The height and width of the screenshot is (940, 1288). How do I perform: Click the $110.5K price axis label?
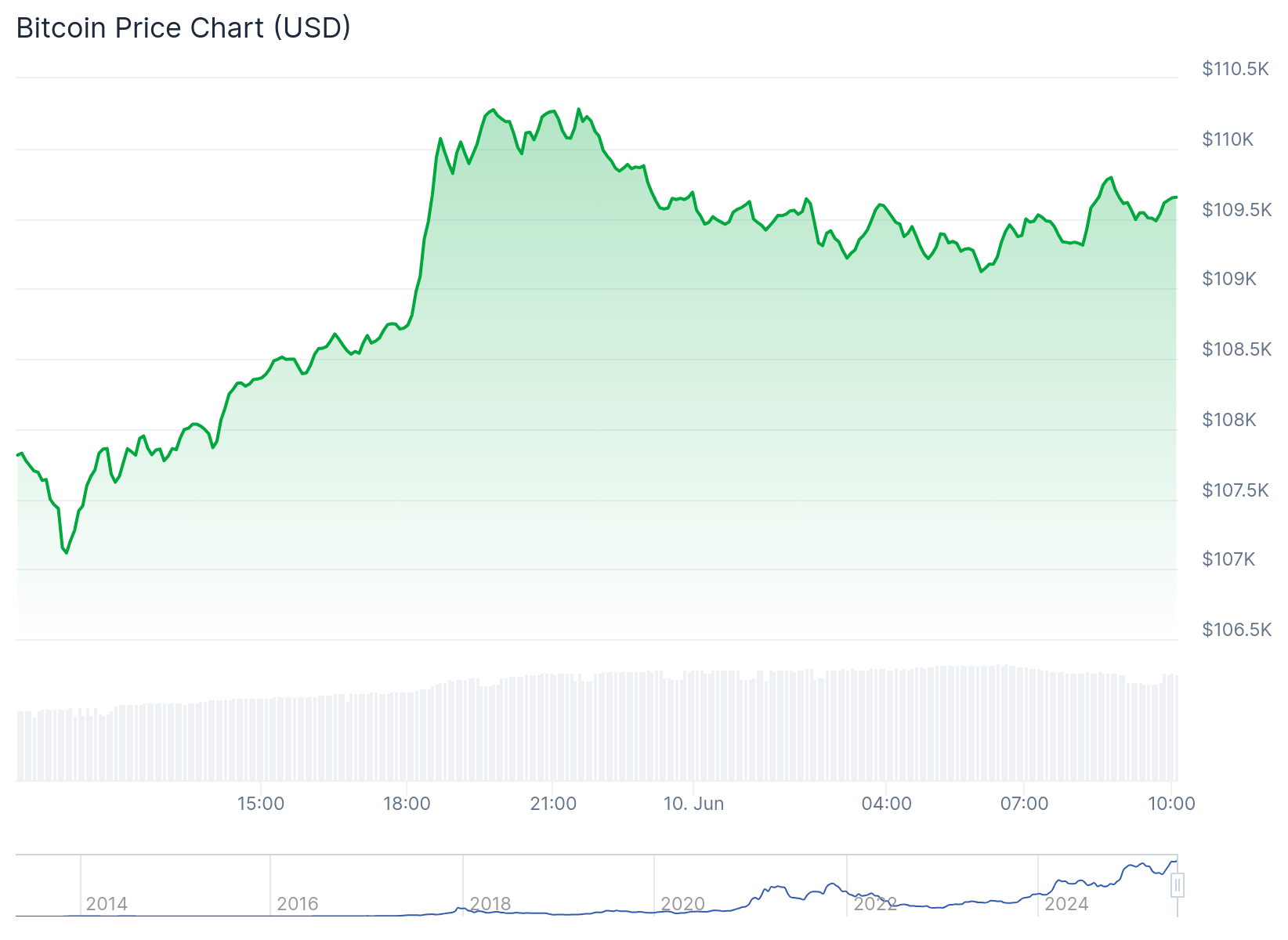[x=1235, y=69]
